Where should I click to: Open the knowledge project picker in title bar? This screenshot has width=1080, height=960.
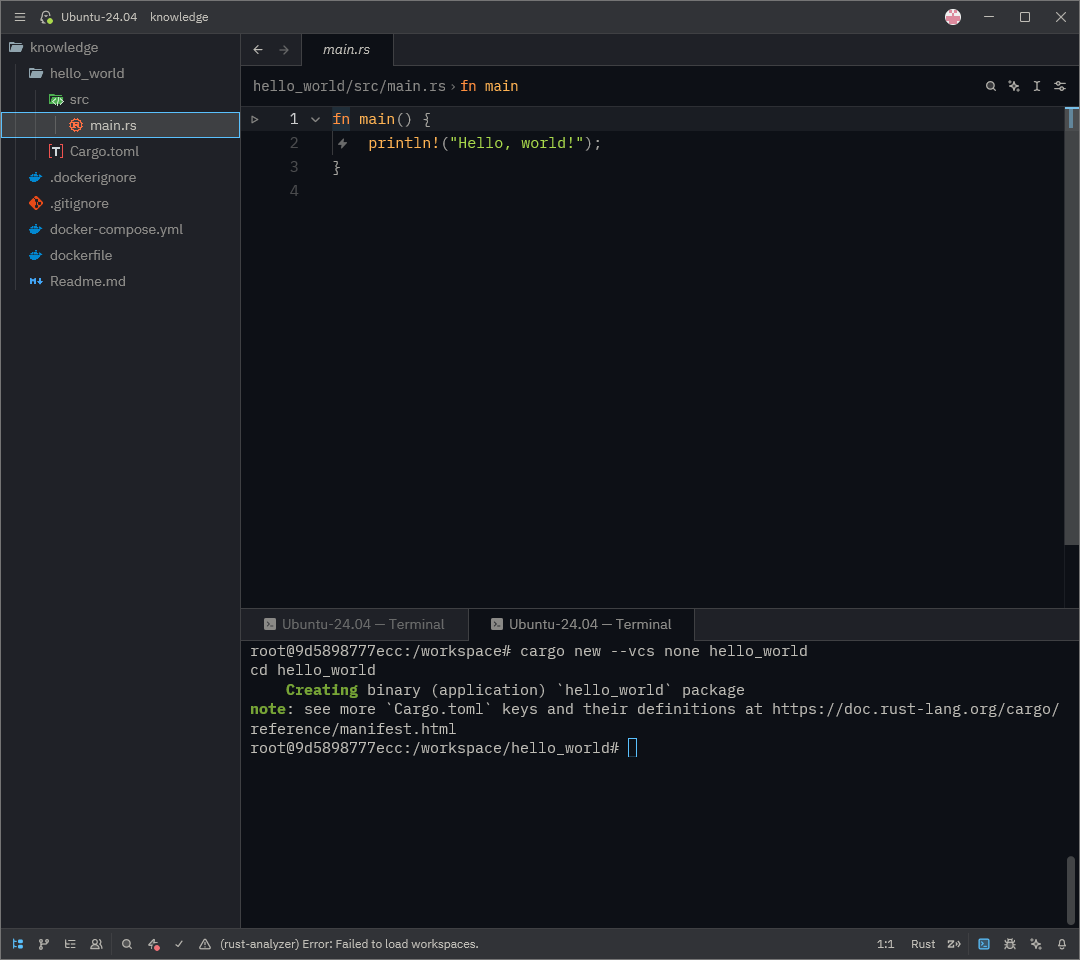pos(179,17)
